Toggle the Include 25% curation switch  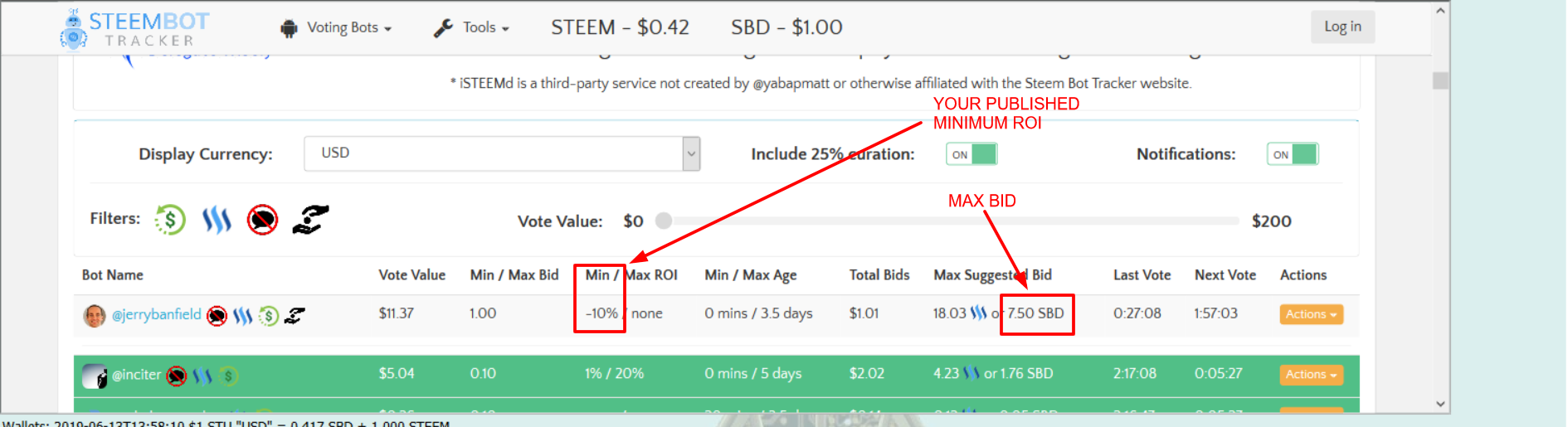pos(971,154)
